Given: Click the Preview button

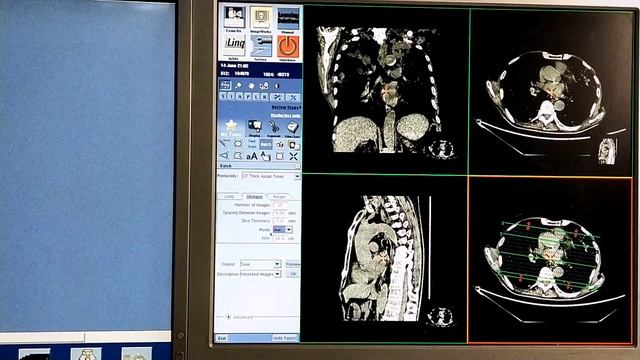Looking at the screenshot, I should pos(292,264).
